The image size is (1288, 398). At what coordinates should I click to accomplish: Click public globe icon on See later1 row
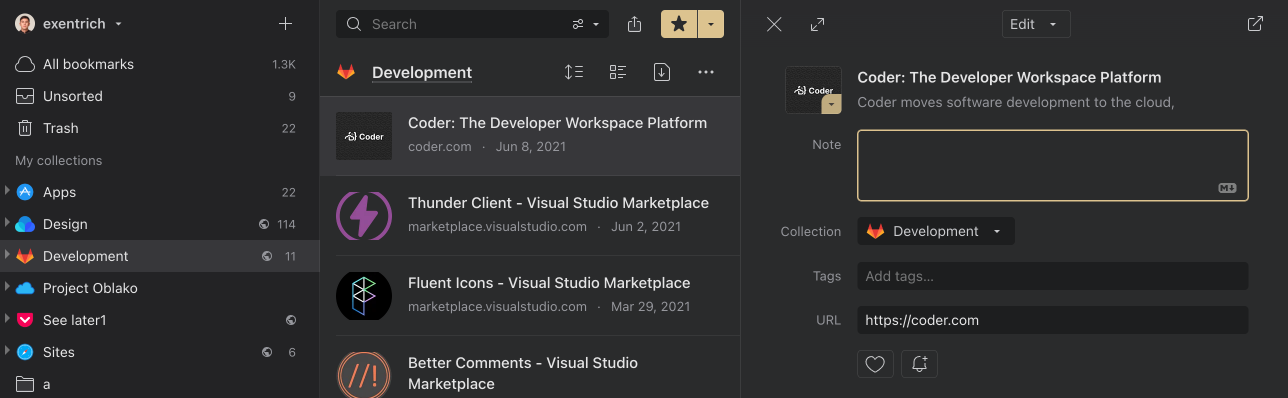(291, 320)
